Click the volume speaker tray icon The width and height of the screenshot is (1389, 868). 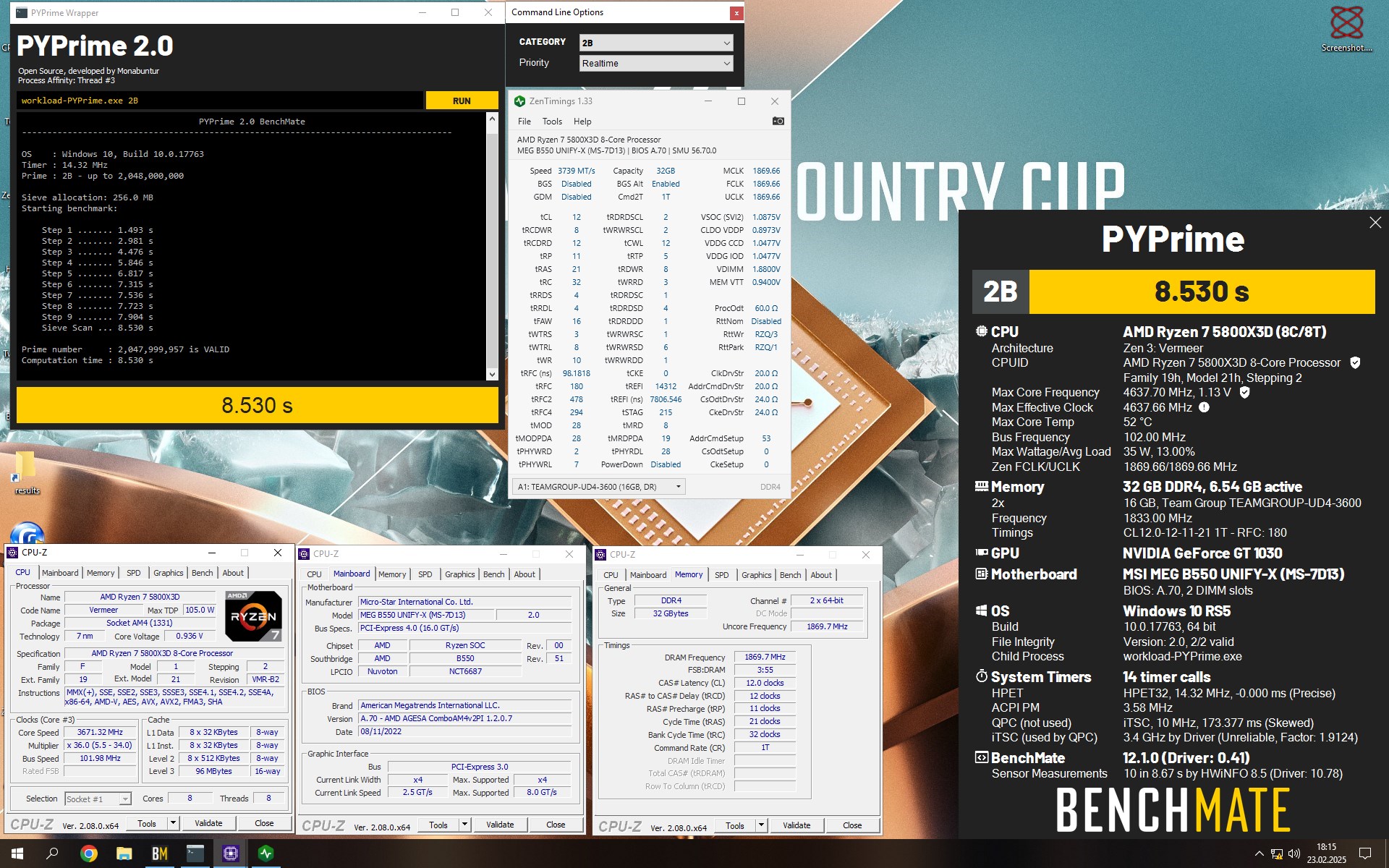pos(1294,854)
